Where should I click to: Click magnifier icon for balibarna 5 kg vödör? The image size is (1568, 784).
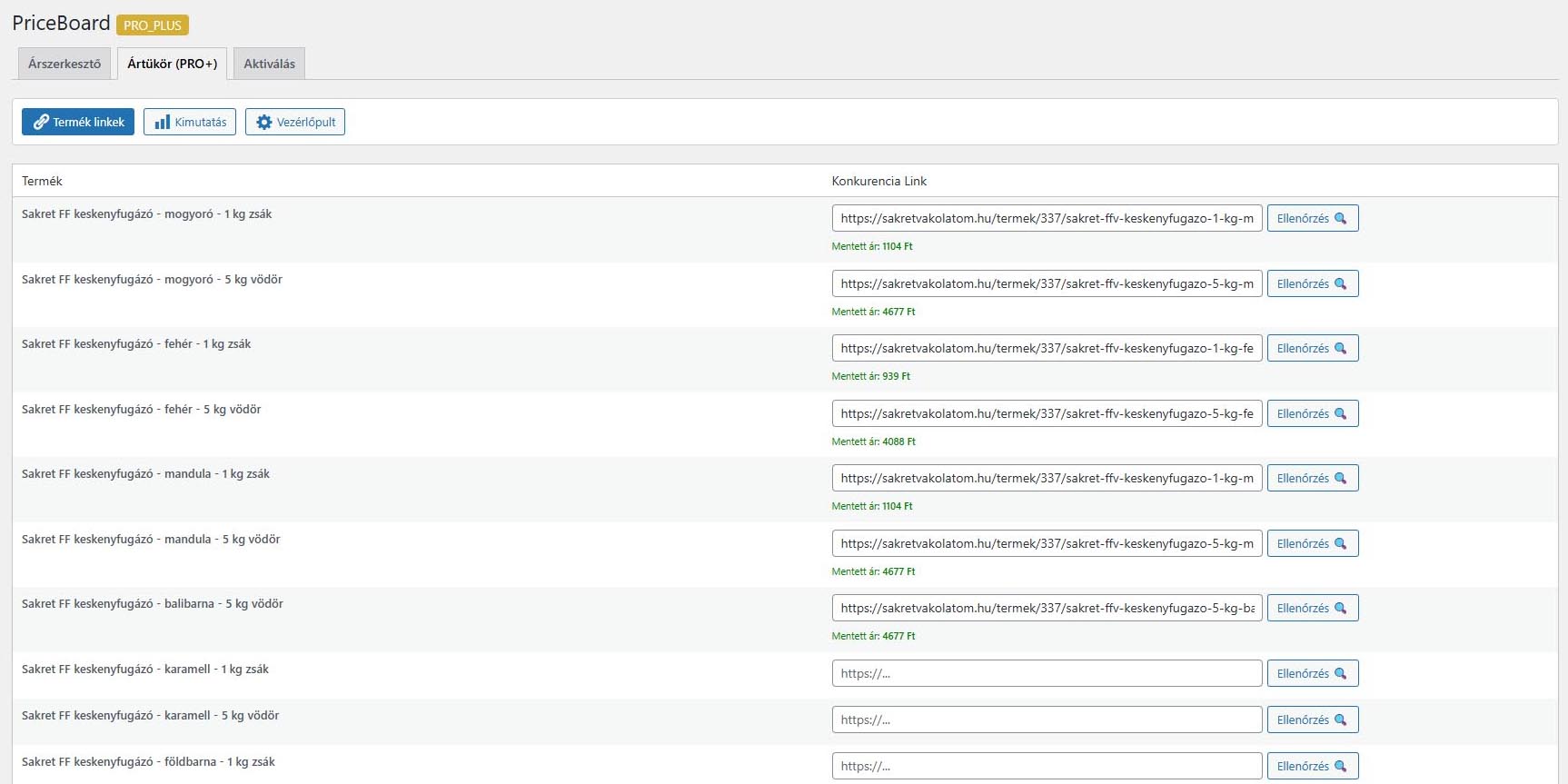(1340, 609)
